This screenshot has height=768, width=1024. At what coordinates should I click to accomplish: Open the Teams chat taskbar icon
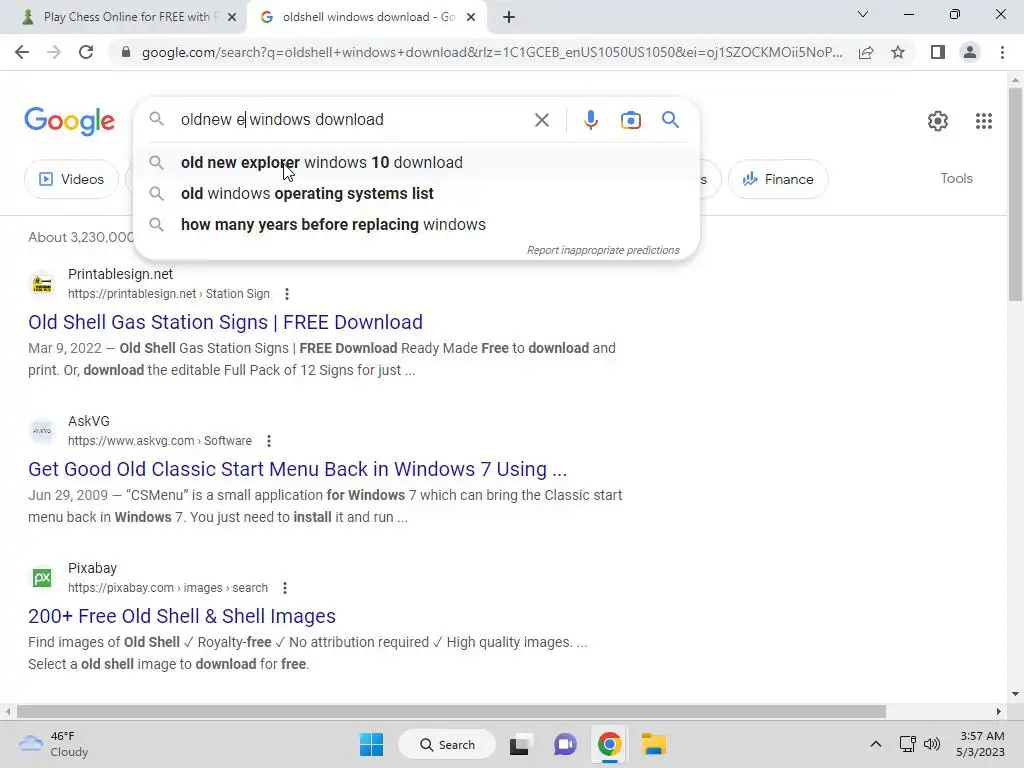(x=565, y=744)
